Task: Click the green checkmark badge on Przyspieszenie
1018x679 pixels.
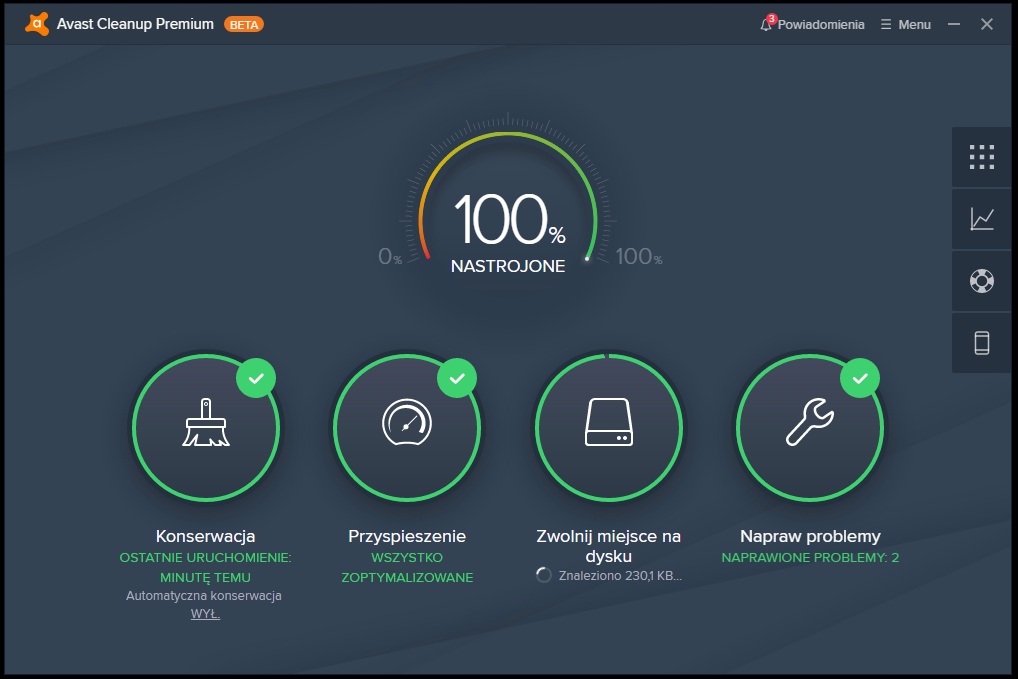Action: (457, 378)
